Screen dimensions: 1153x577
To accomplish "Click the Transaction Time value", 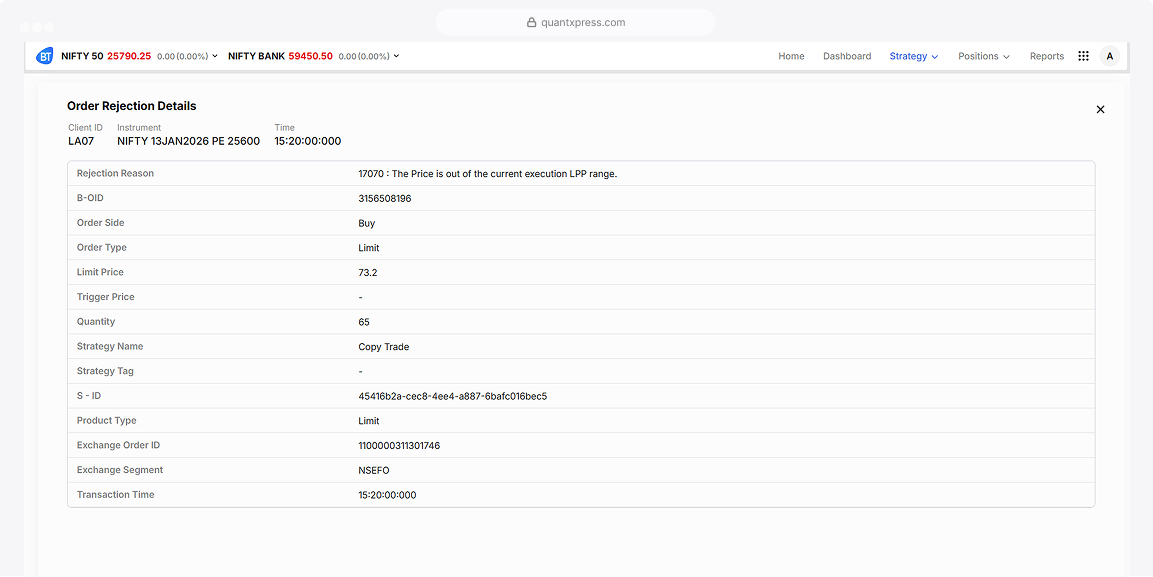I will [x=388, y=495].
